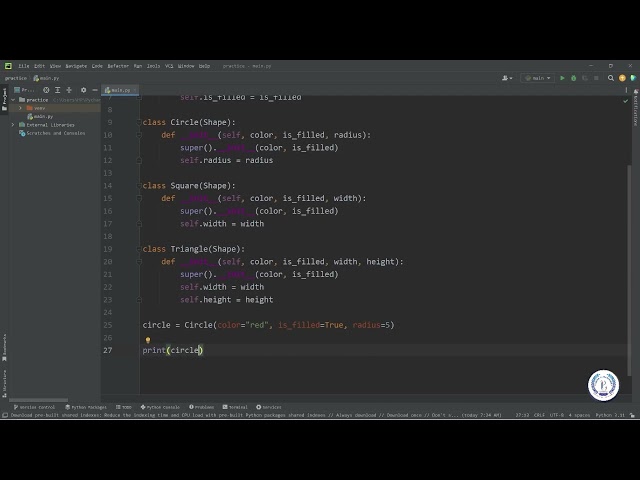Image resolution: width=640 pixels, height=480 pixels.
Task: Click the Stop square icon
Action: (596, 78)
